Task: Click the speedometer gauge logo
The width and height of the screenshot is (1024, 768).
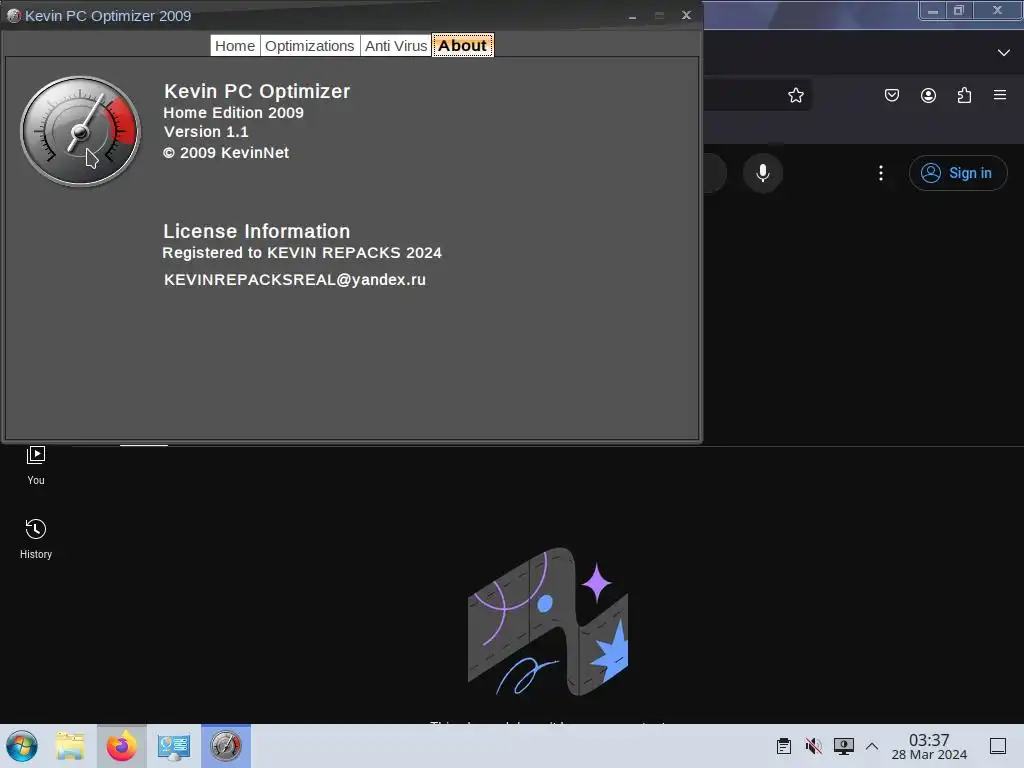Action: tap(80, 131)
